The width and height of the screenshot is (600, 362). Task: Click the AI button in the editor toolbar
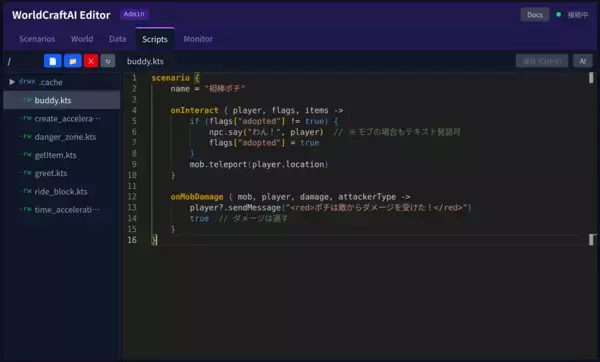click(x=582, y=61)
